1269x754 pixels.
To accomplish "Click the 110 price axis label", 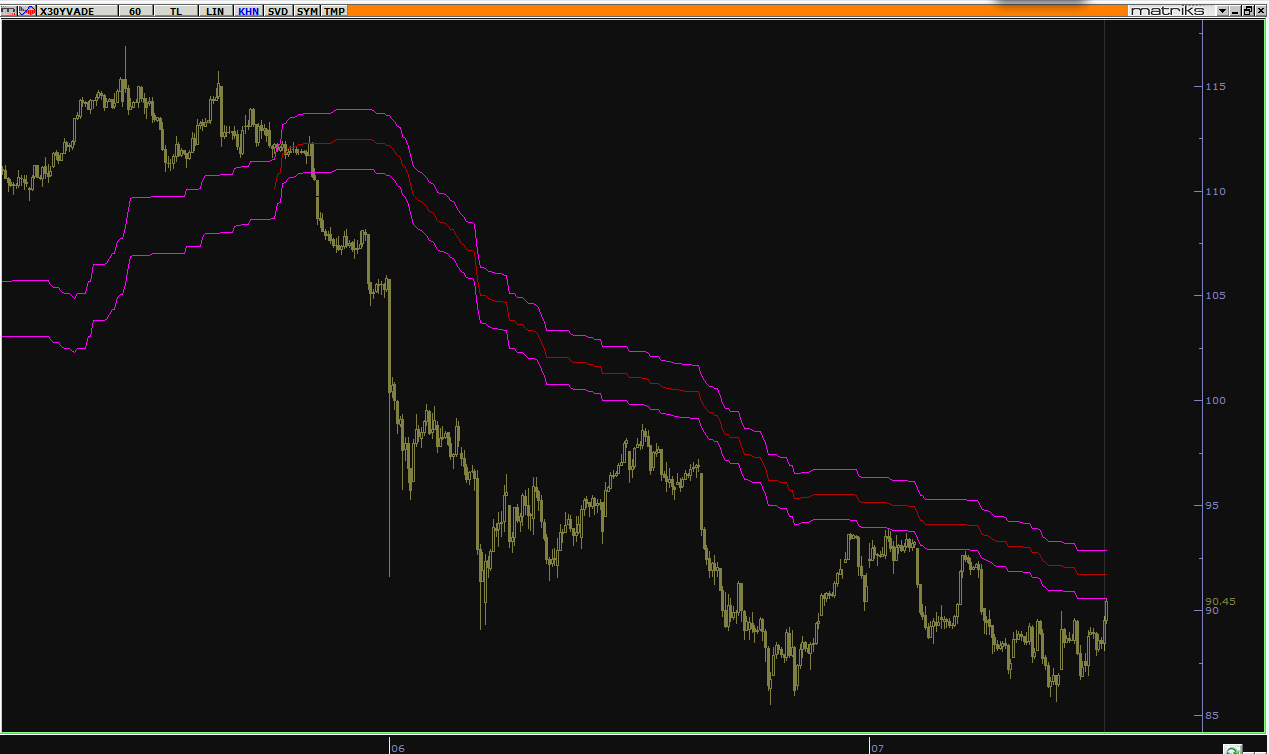I will (1215, 192).
